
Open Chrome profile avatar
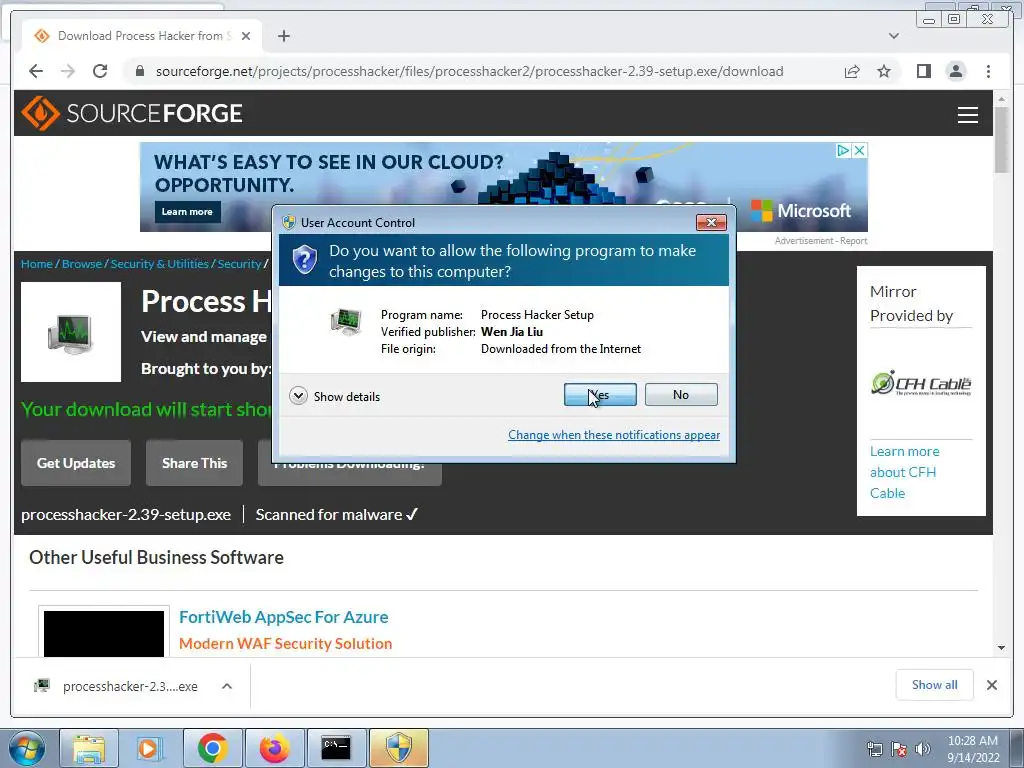956,71
